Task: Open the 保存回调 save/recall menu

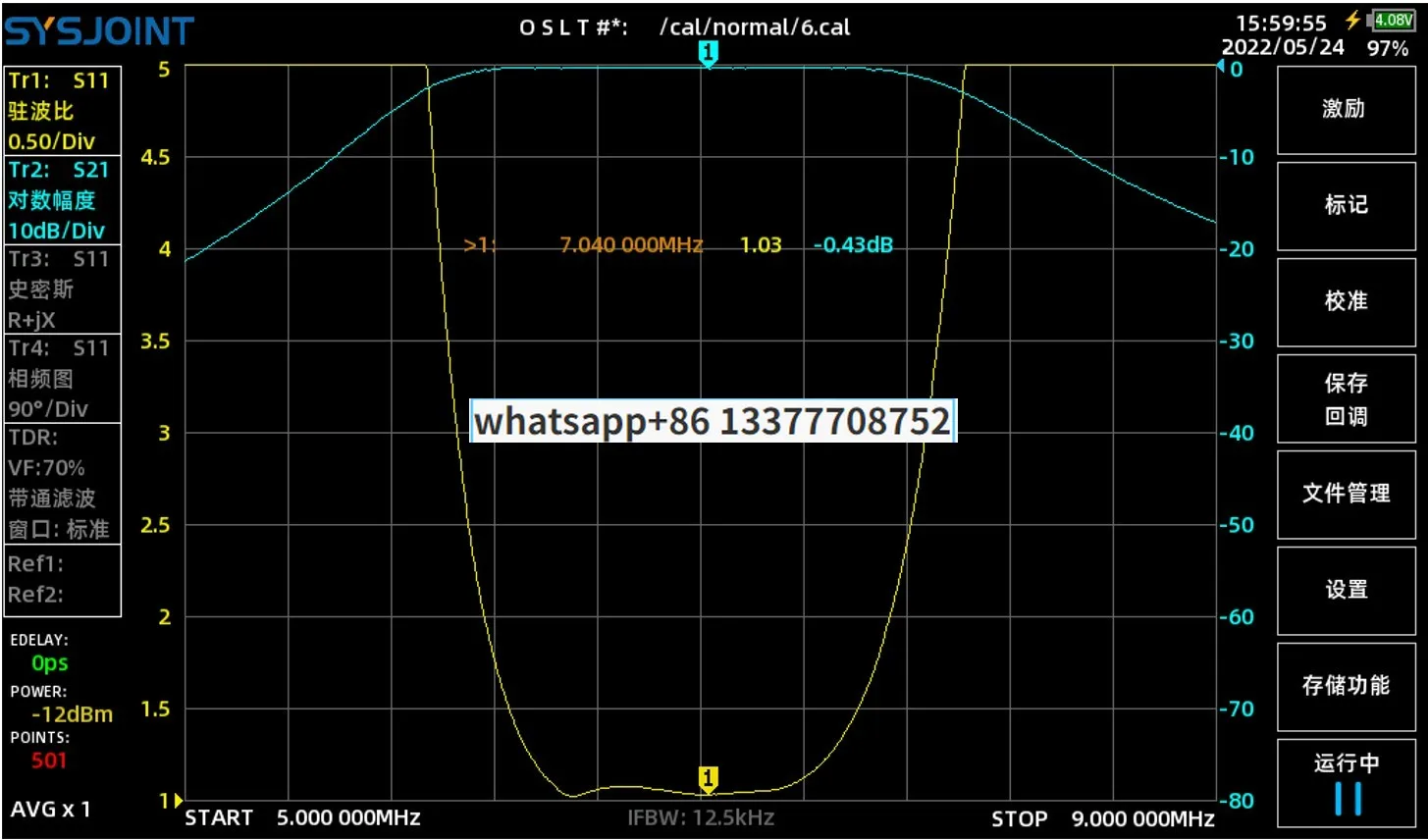Action: tap(1346, 398)
